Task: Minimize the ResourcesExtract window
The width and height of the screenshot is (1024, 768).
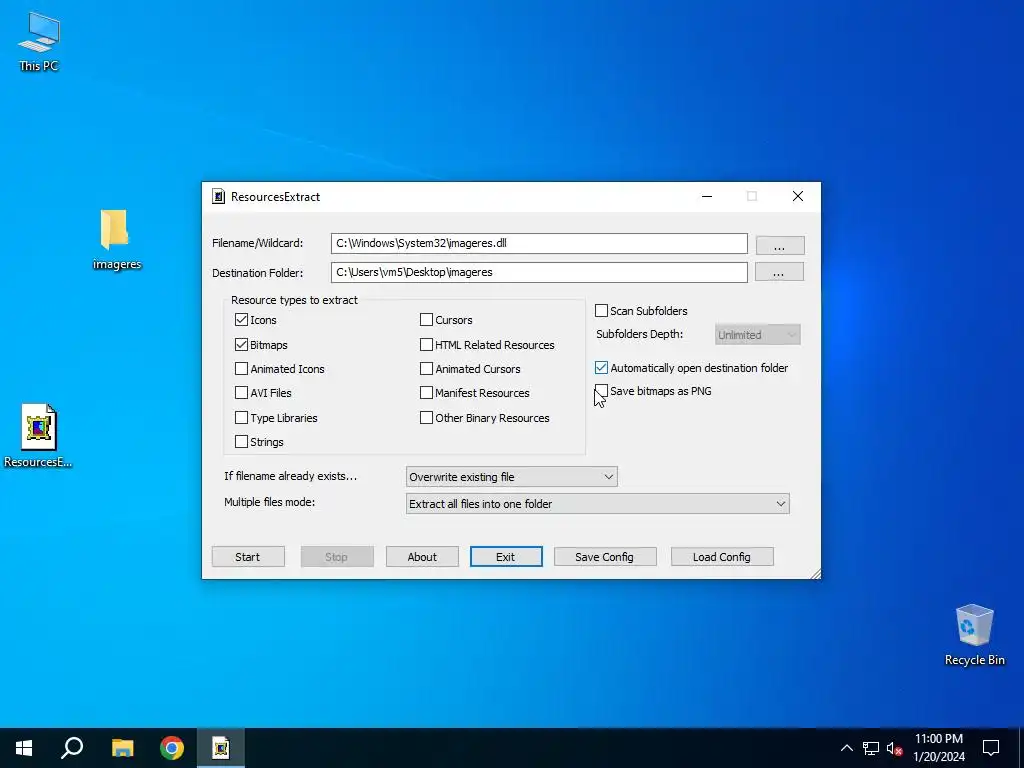Action: (x=707, y=197)
